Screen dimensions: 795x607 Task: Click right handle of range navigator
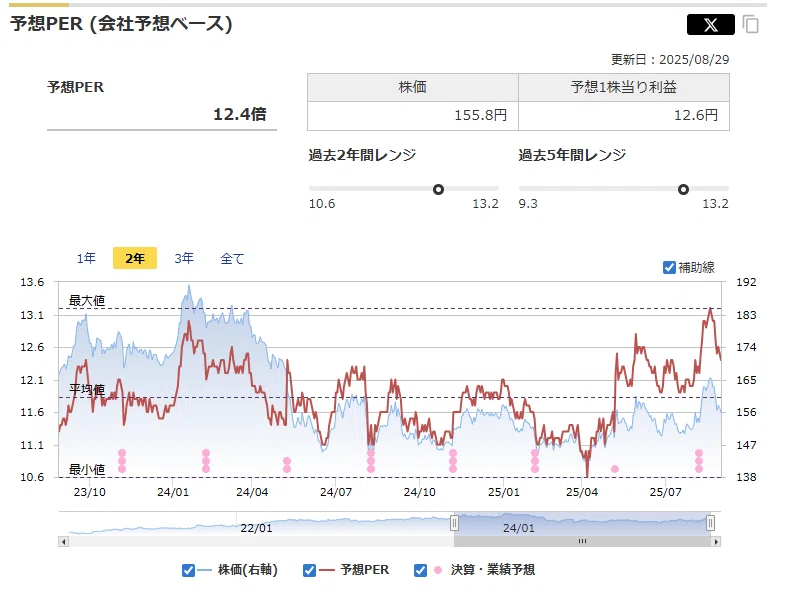(710, 522)
